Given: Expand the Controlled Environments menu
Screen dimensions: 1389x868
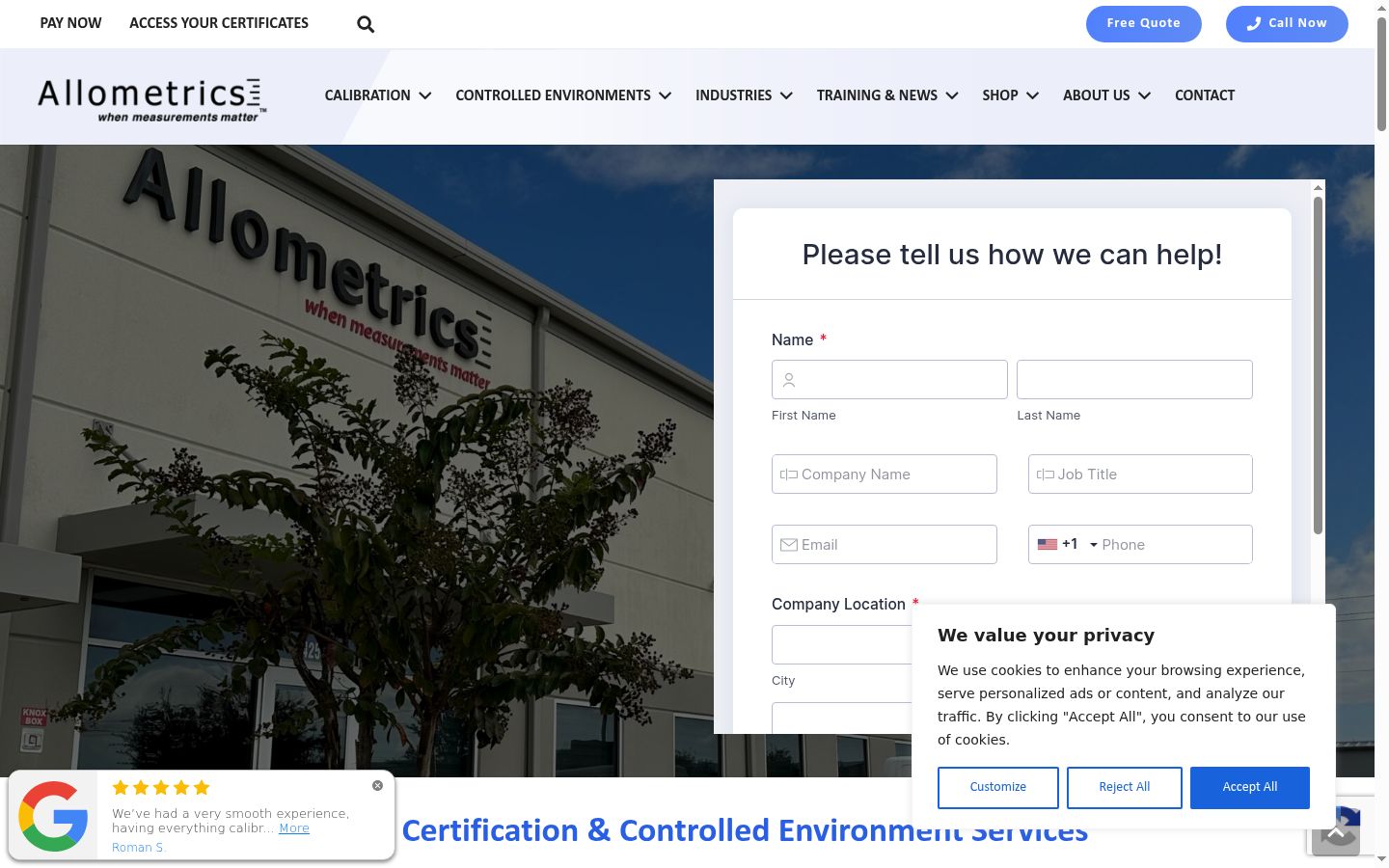Looking at the screenshot, I should click(x=563, y=95).
